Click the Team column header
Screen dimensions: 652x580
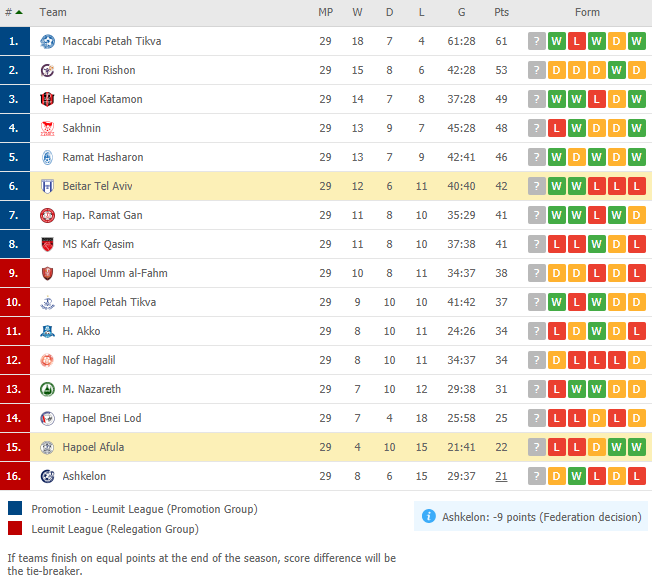point(53,12)
